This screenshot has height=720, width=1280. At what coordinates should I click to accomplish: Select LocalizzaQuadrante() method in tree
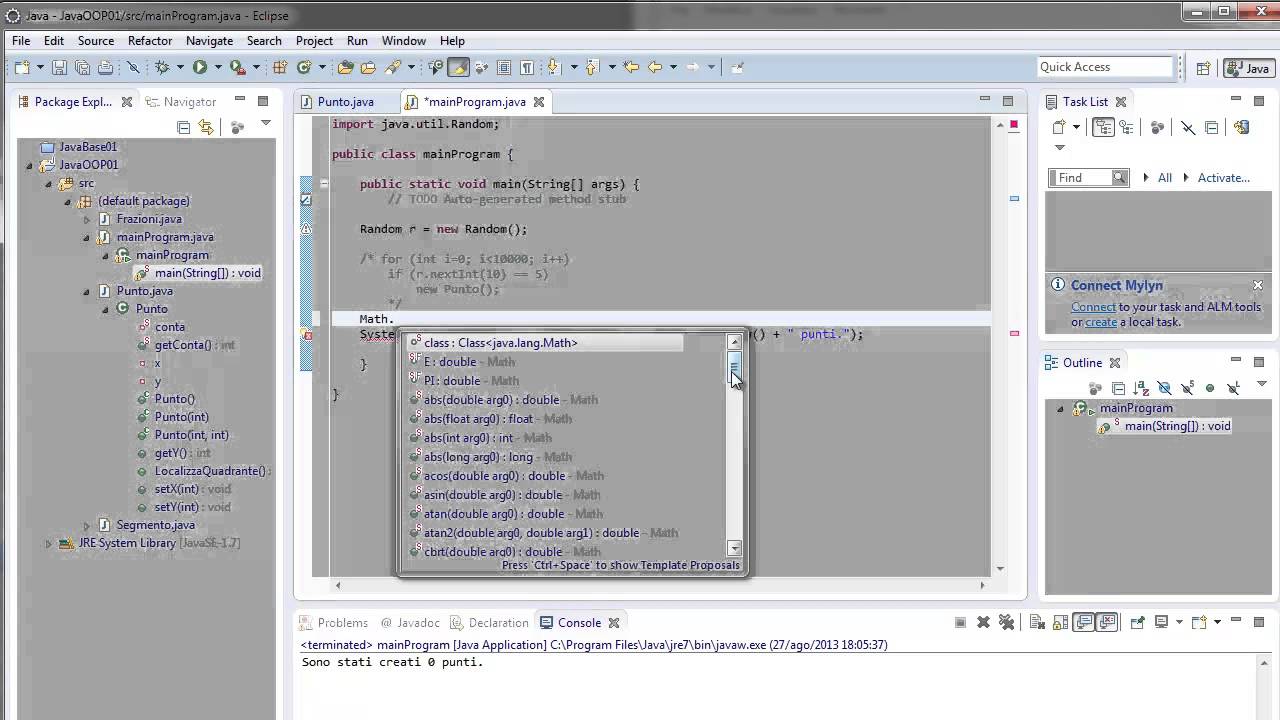point(205,471)
